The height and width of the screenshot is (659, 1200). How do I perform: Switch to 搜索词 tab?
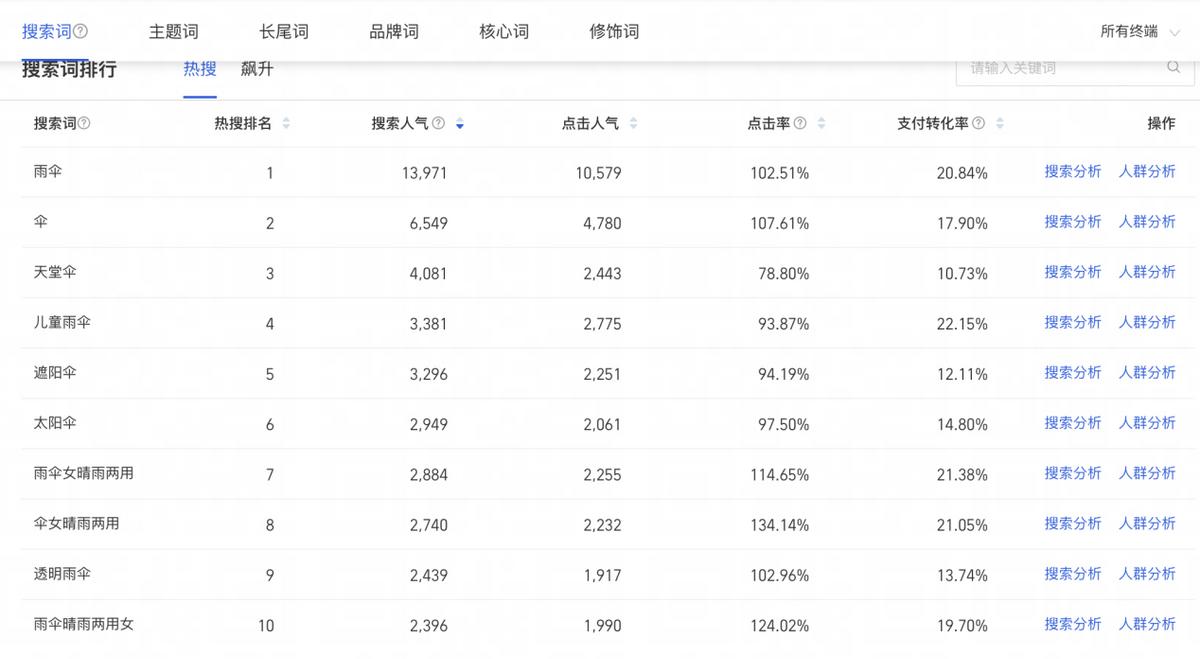tap(47, 31)
